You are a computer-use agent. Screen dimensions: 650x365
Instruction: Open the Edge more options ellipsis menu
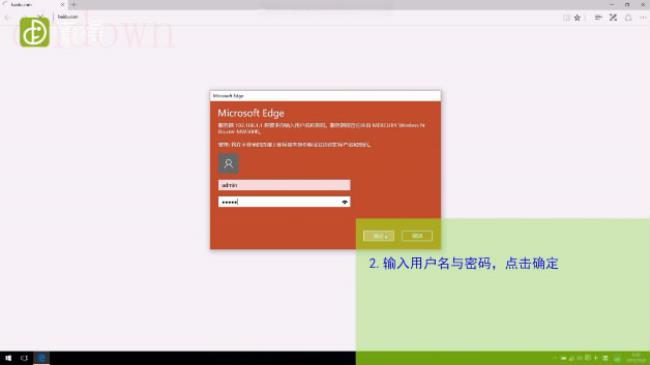pos(643,17)
